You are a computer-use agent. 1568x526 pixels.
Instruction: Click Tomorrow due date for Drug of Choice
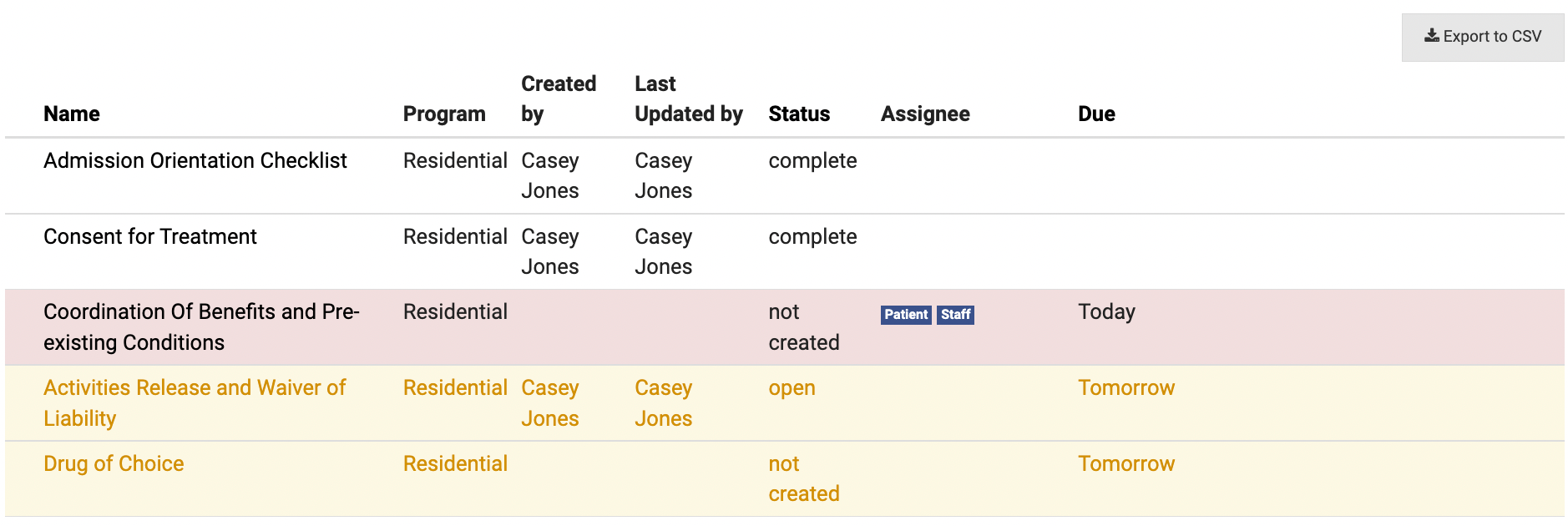pyautogui.click(x=1125, y=464)
